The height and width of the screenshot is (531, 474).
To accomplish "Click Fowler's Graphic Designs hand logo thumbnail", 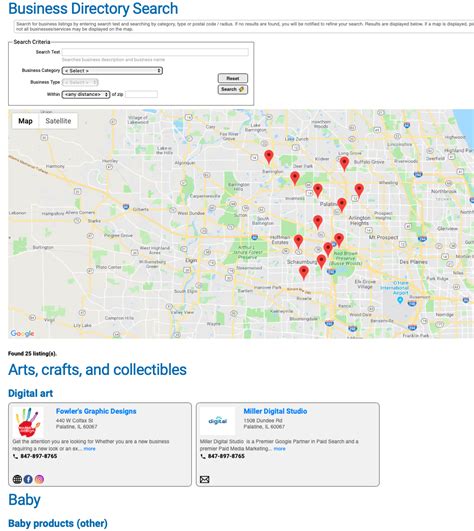I will [x=28, y=422].
